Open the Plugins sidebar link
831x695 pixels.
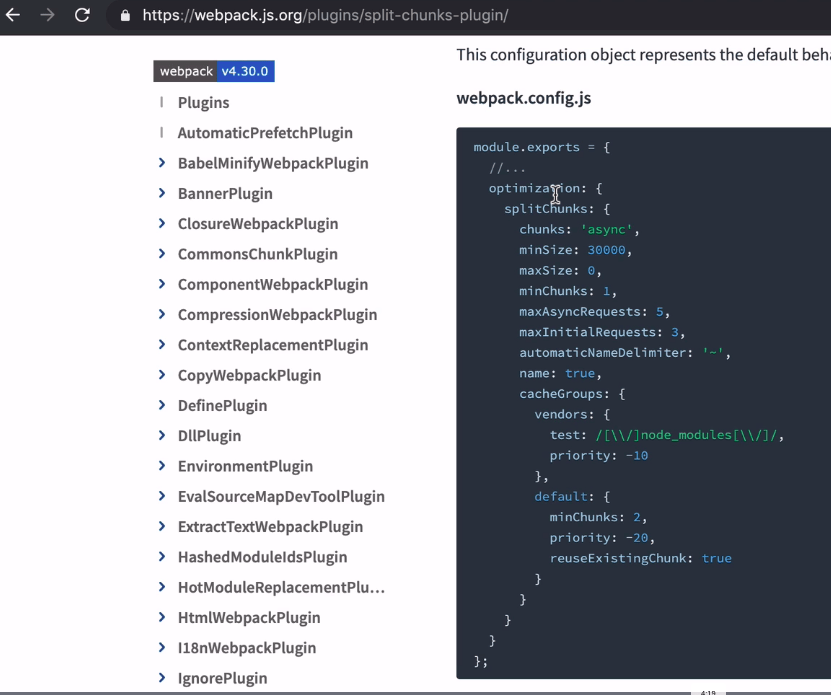tap(203, 102)
